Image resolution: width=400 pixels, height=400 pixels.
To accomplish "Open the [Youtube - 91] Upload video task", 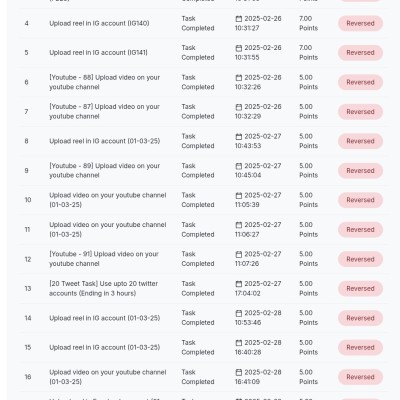I will click(104, 259).
